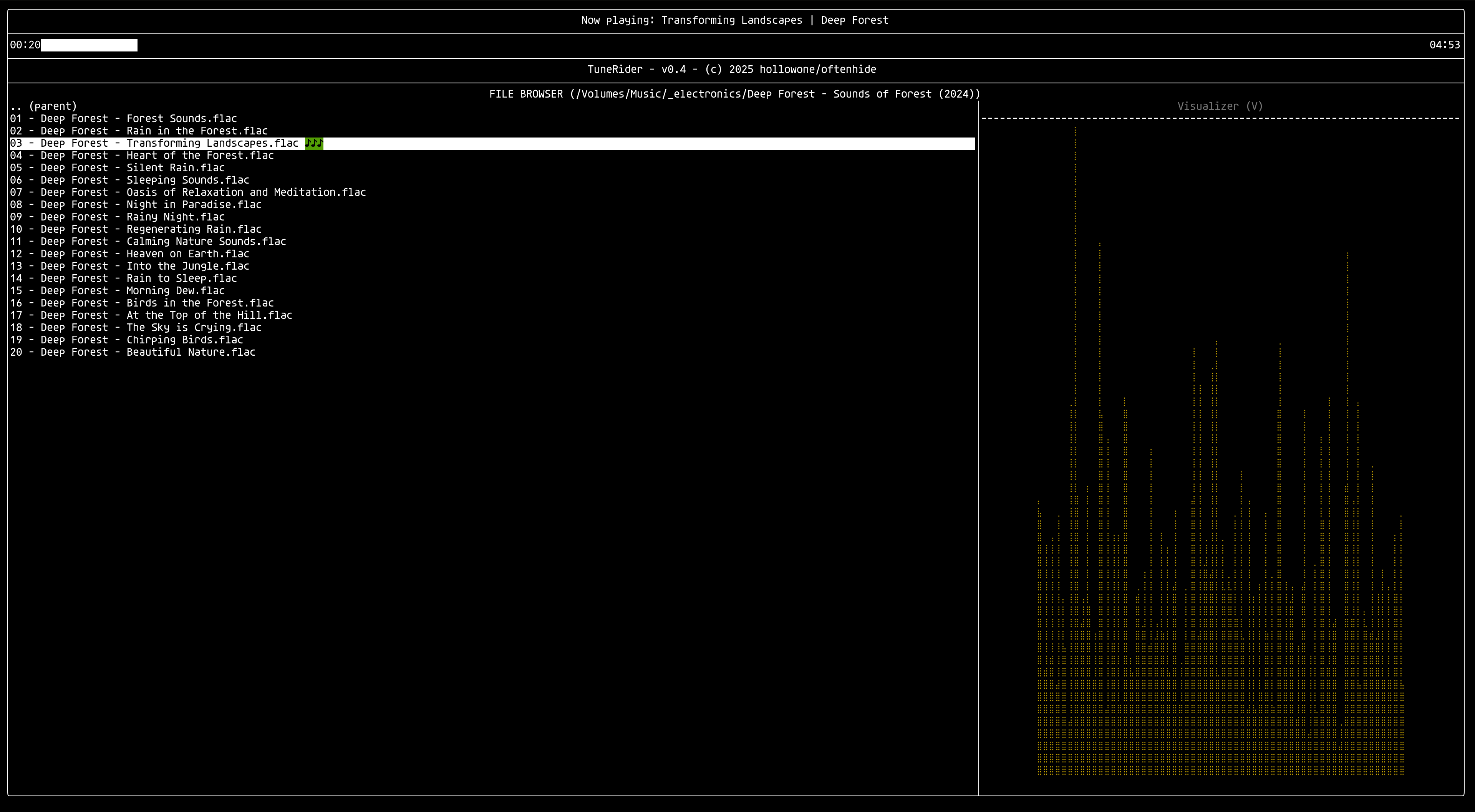Choose track 20 Beautiful Nature.flac
This screenshot has width=1475, height=812.
[133, 352]
